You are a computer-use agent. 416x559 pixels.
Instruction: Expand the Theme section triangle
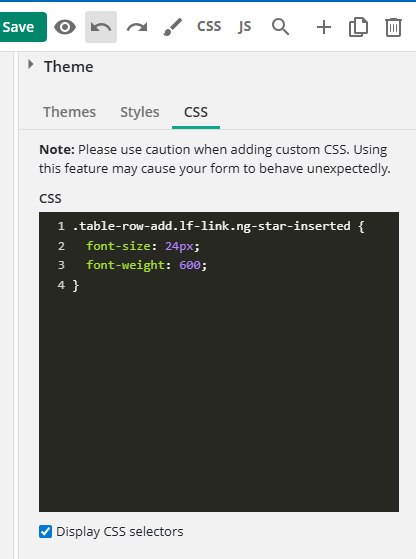31,65
